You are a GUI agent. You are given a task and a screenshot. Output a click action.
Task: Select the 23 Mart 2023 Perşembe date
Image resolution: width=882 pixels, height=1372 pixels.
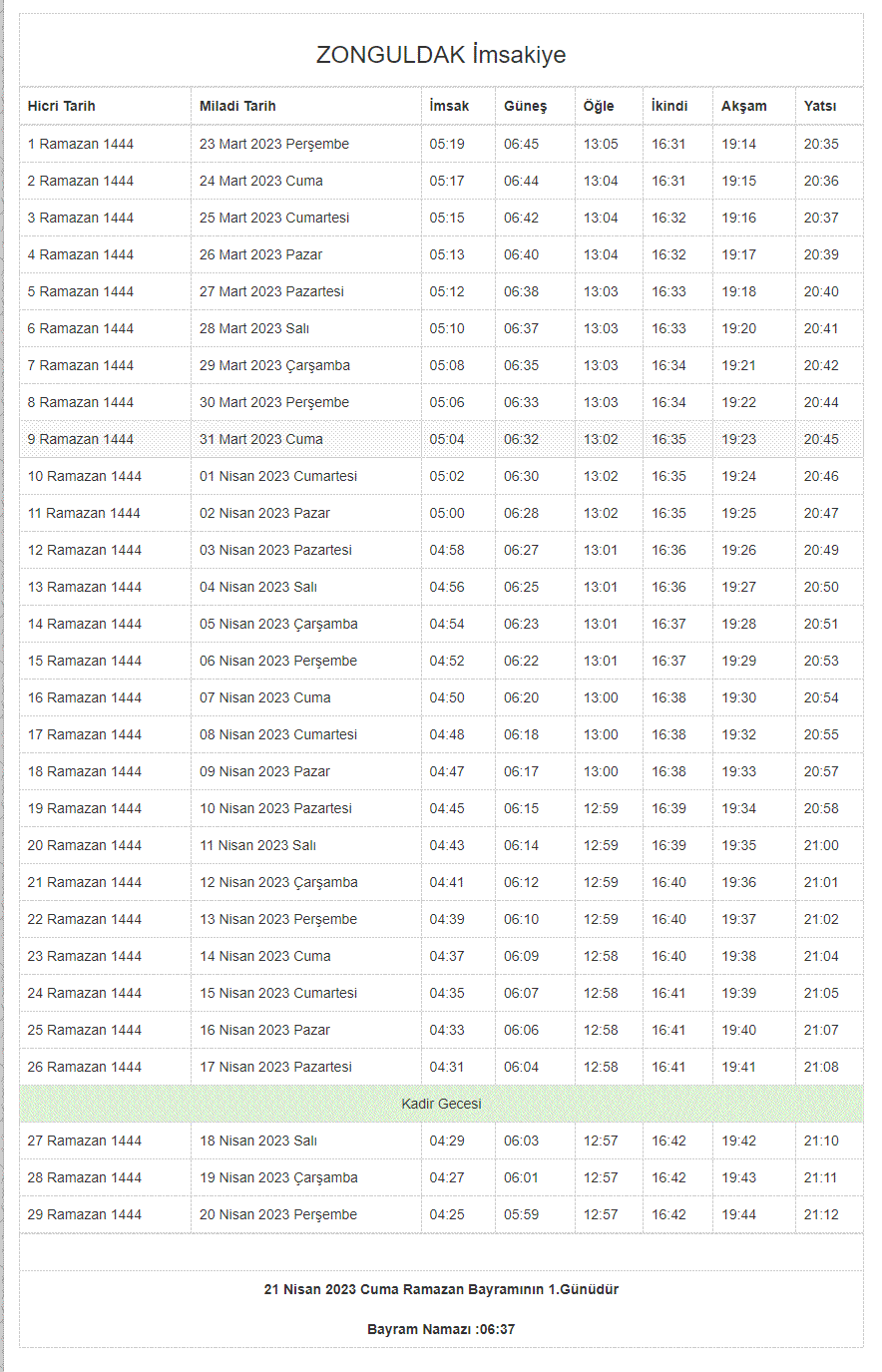coord(274,144)
